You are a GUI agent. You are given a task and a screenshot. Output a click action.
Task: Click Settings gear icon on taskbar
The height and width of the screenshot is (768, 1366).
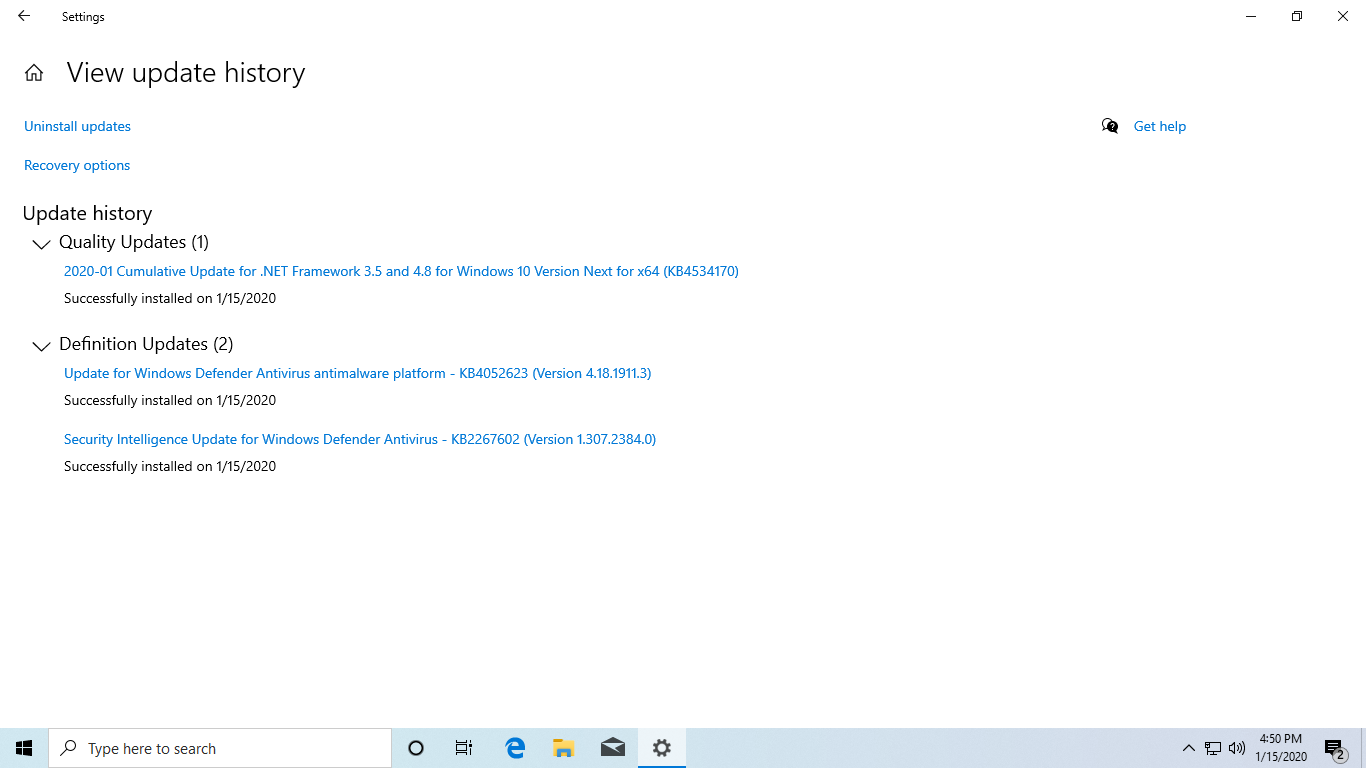click(x=661, y=748)
